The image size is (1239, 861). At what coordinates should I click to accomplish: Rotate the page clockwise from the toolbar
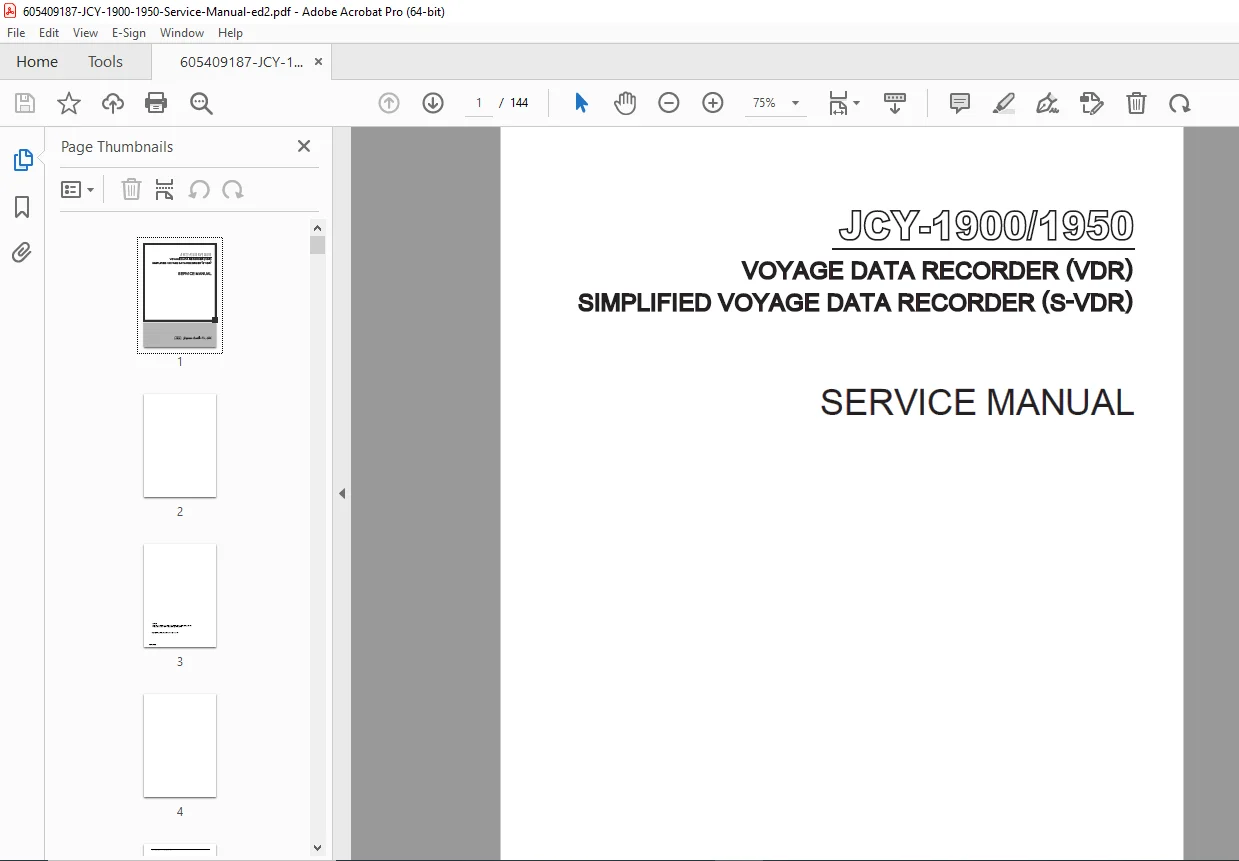[x=1180, y=103]
